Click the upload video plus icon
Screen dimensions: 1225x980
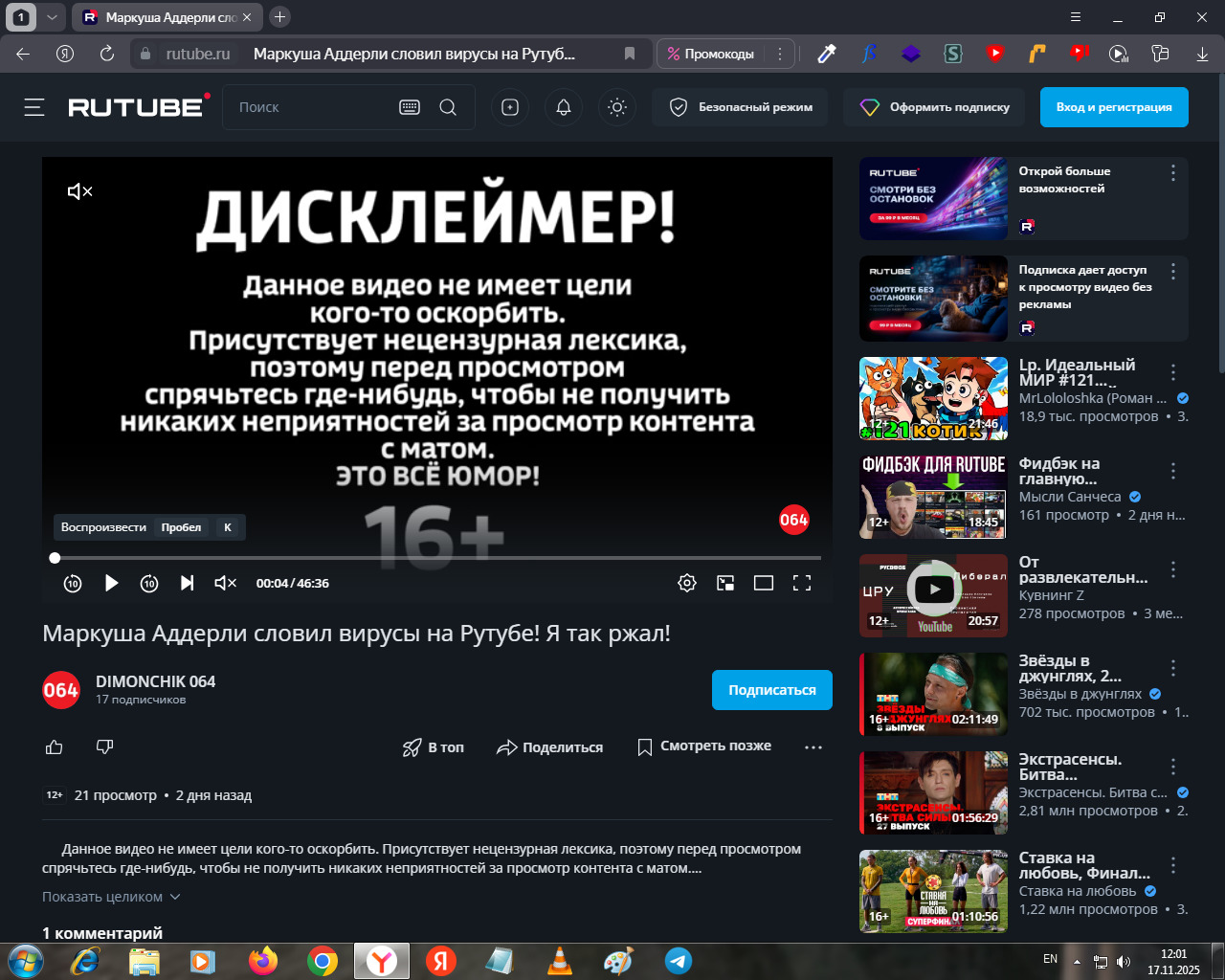point(510,107)
